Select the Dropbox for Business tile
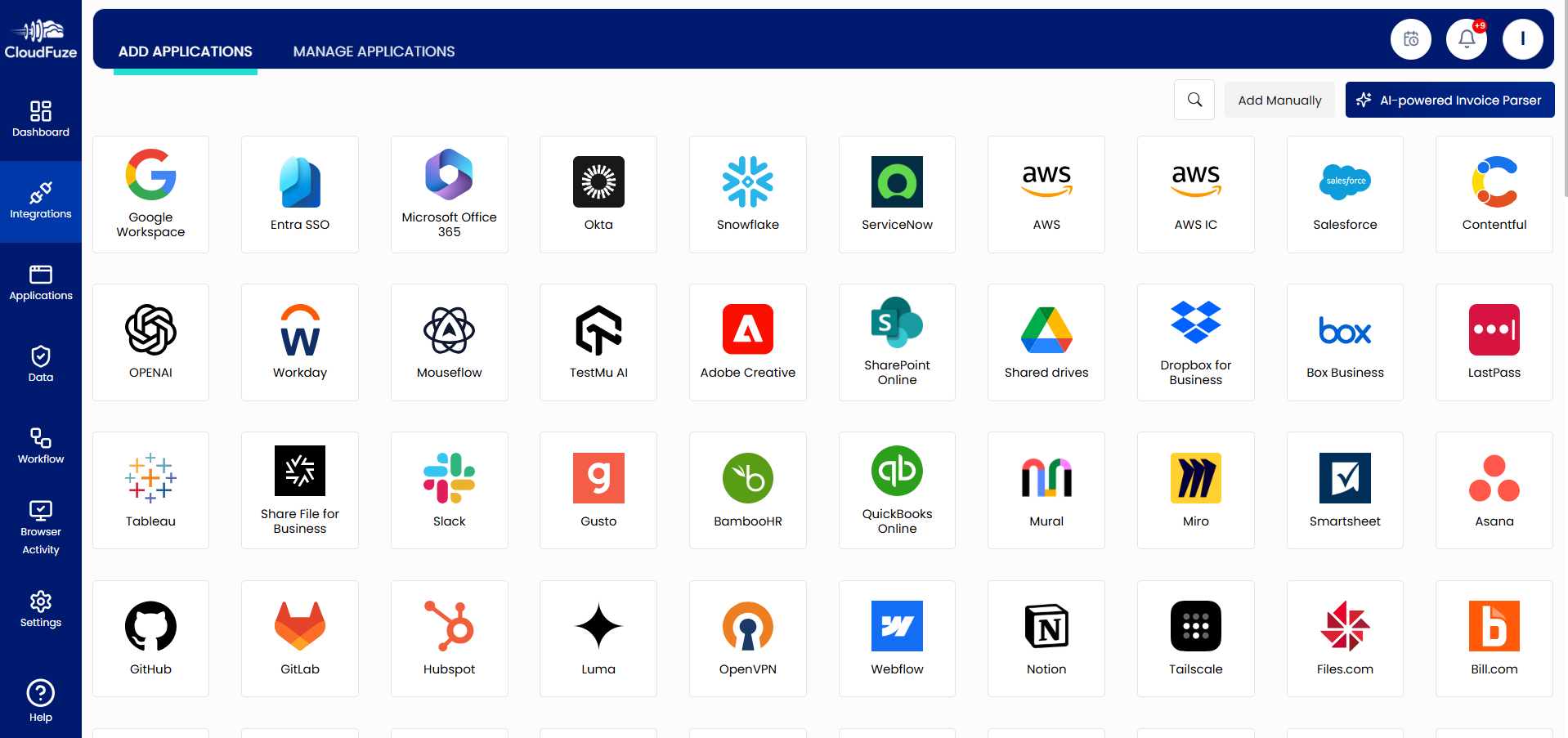This screenshot has width=1568, height=738. pos(1195,342)
